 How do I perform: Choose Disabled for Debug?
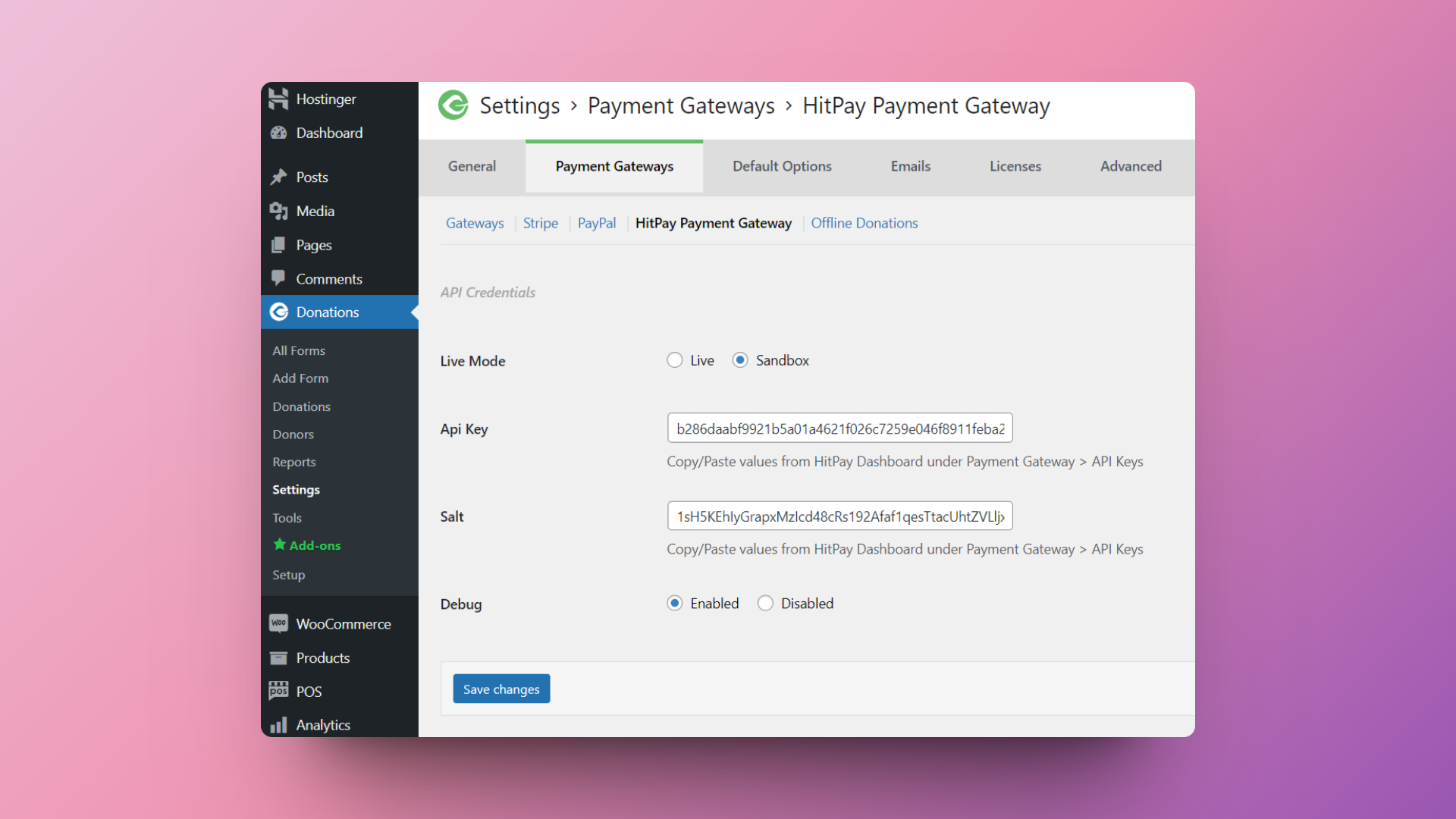click(x=765, y=604)
